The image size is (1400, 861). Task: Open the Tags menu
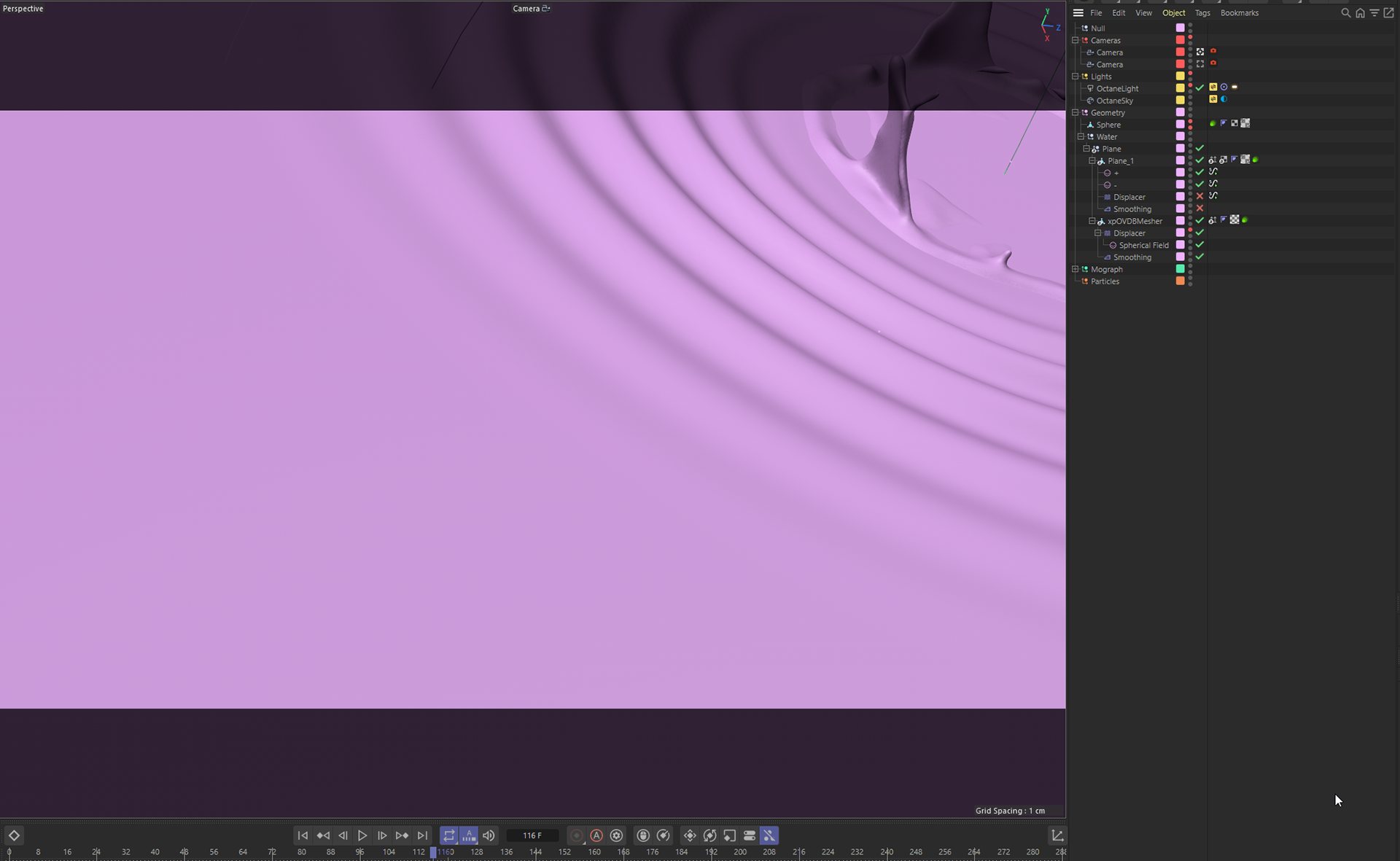click(1202, 13)
